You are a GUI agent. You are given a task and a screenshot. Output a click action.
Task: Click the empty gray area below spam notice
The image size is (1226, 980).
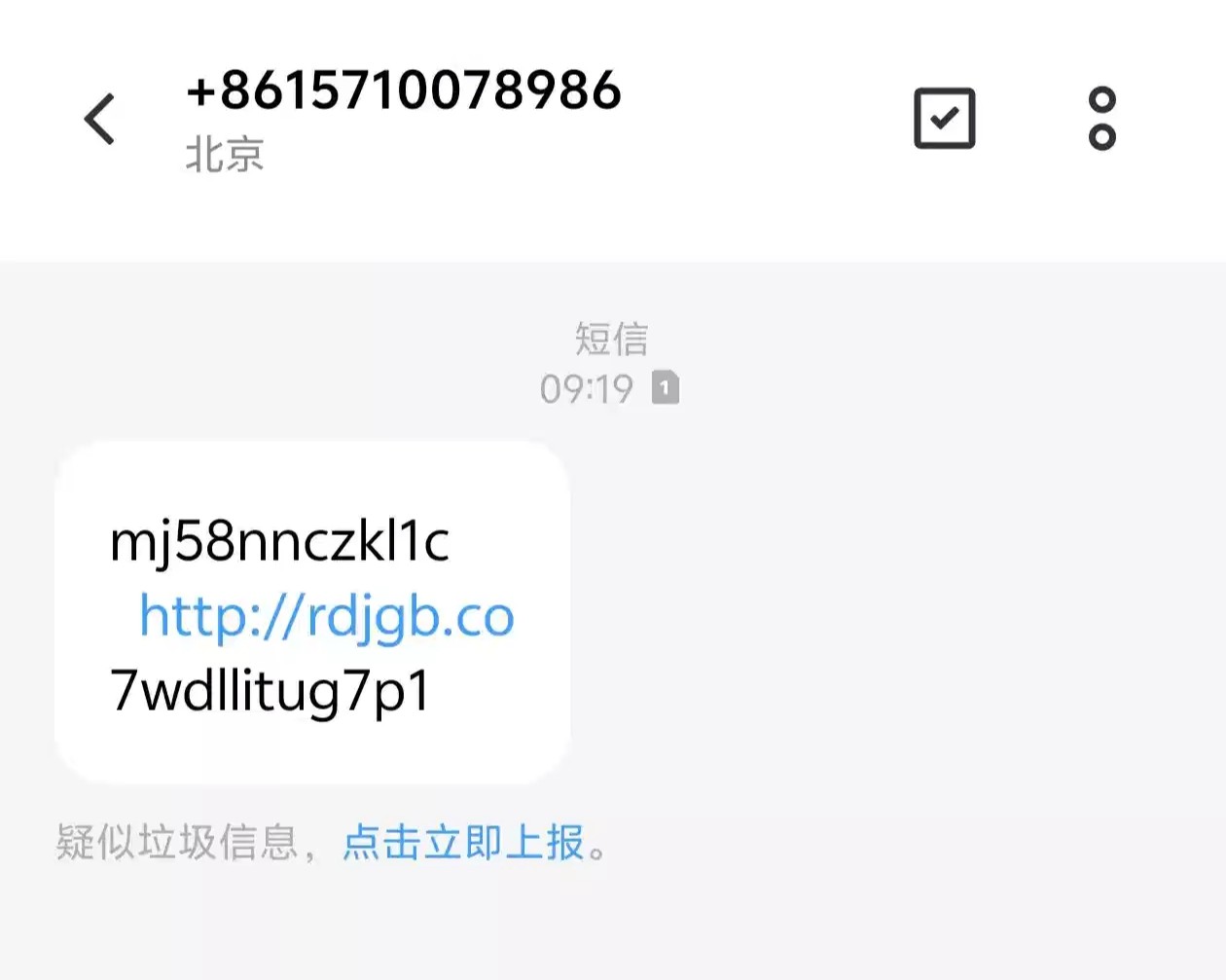click(613, 925)
